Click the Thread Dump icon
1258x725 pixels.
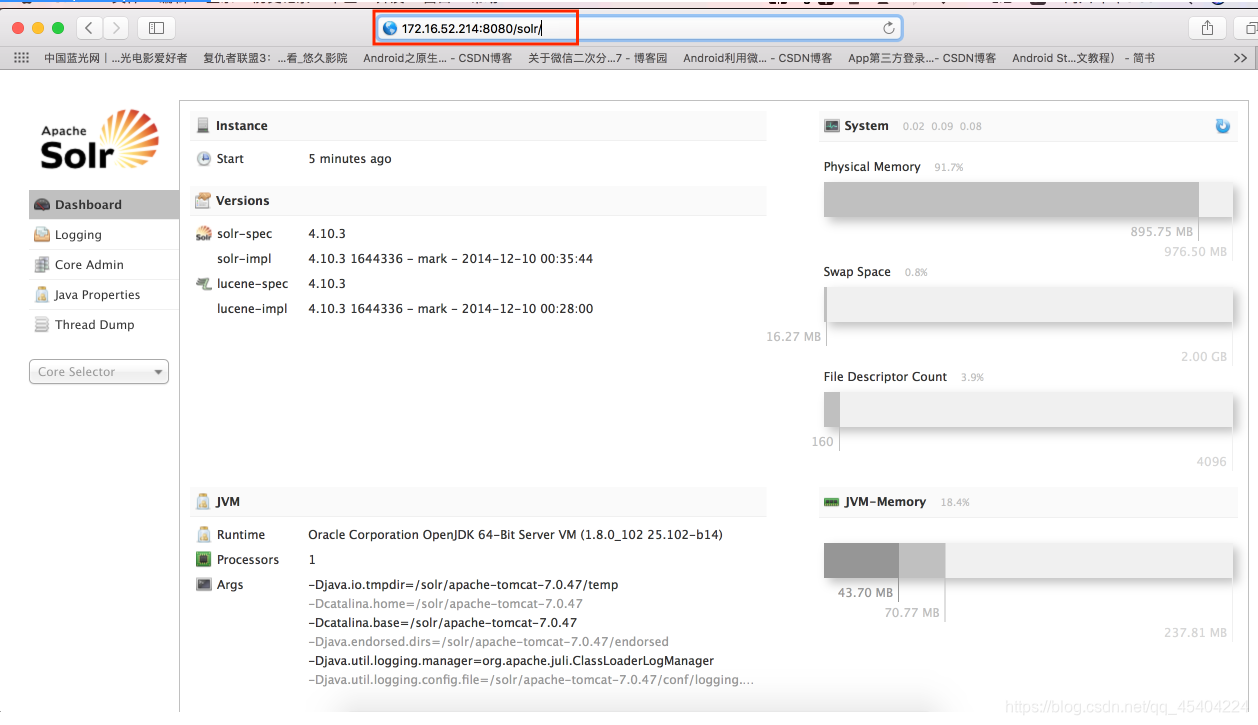(x=42, y=324)
